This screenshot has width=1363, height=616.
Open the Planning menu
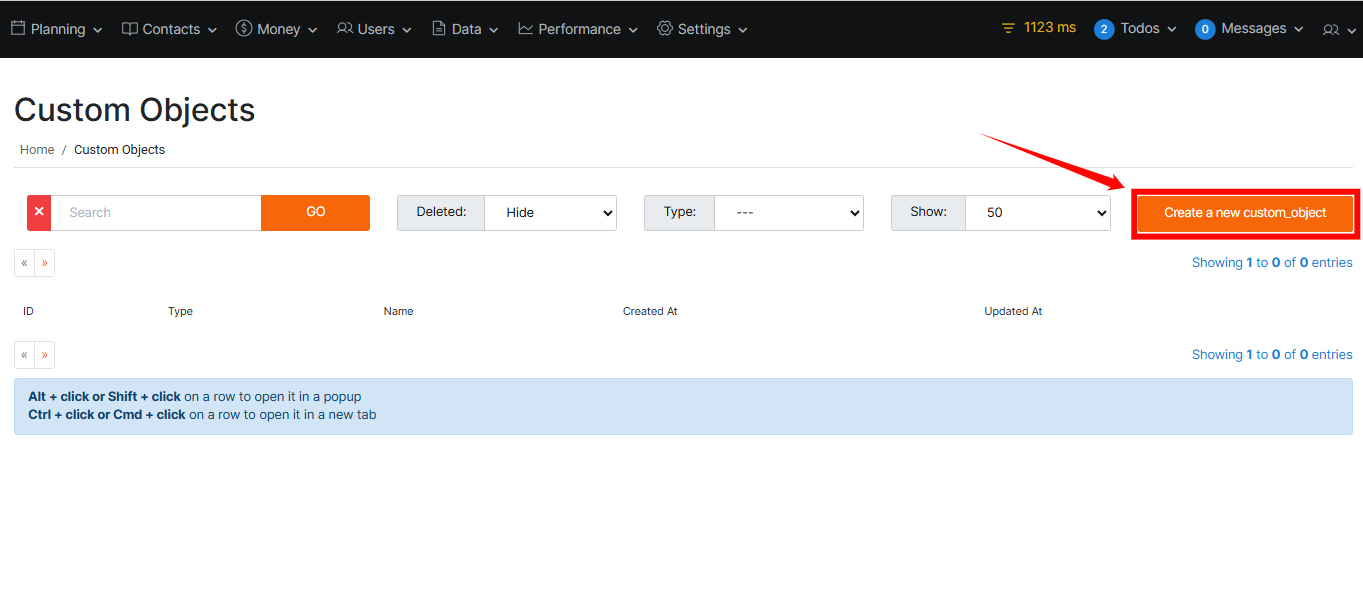pyautogui.click(x=57, y=29)
